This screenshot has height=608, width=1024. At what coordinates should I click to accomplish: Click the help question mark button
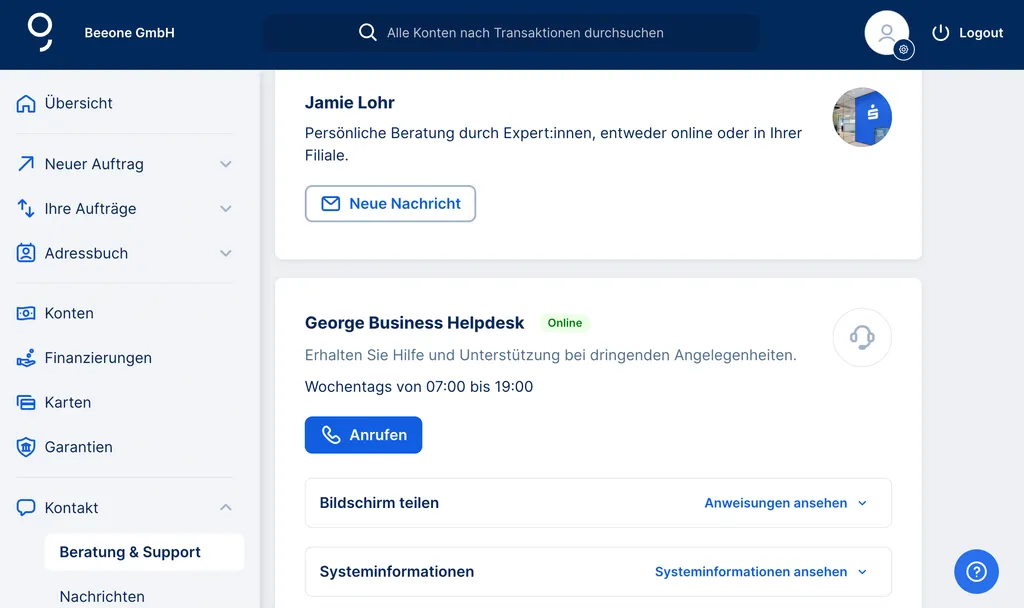(976, 572)
